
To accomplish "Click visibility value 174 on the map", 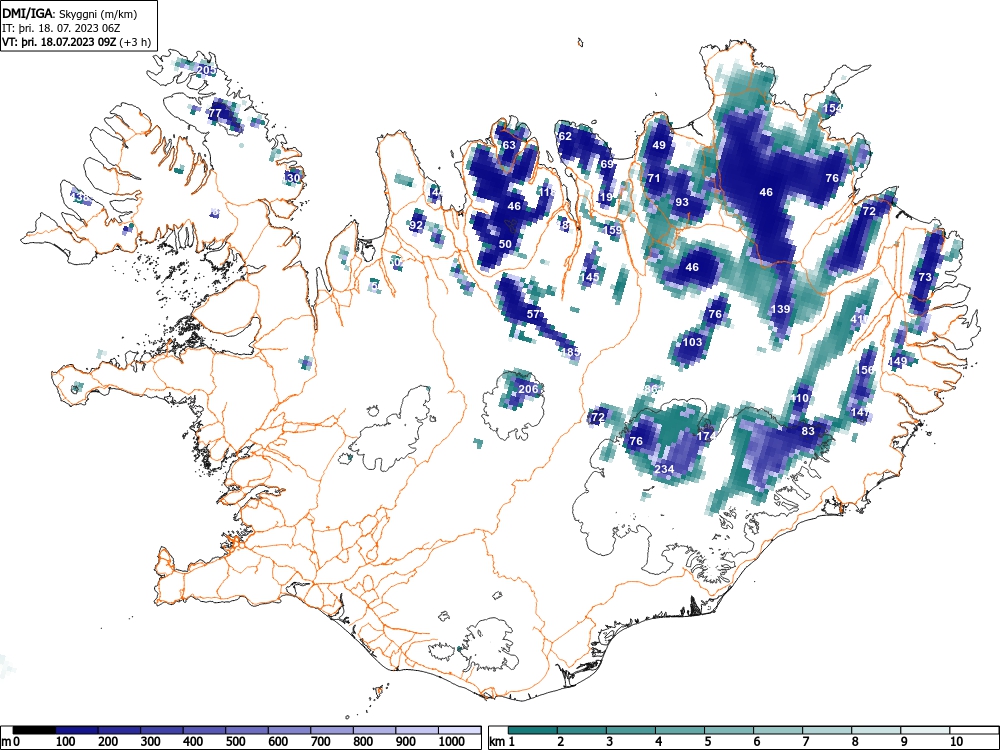I will pos(705,436).
